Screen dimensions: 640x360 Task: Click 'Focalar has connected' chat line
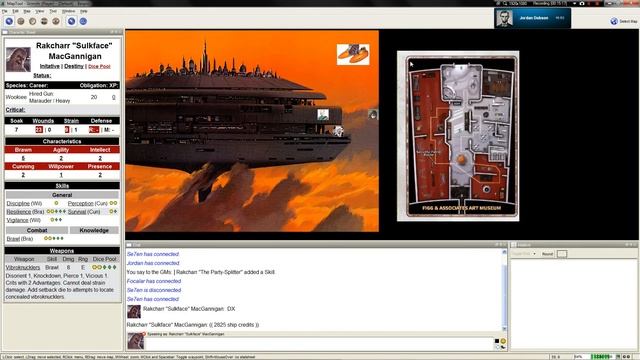pos(154,281)
